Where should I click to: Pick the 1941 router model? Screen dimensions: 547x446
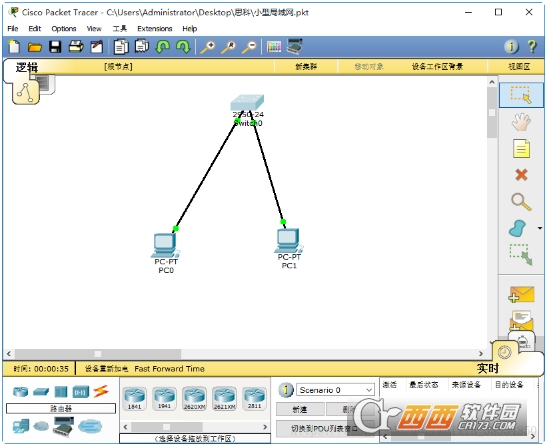pos(164,398)
